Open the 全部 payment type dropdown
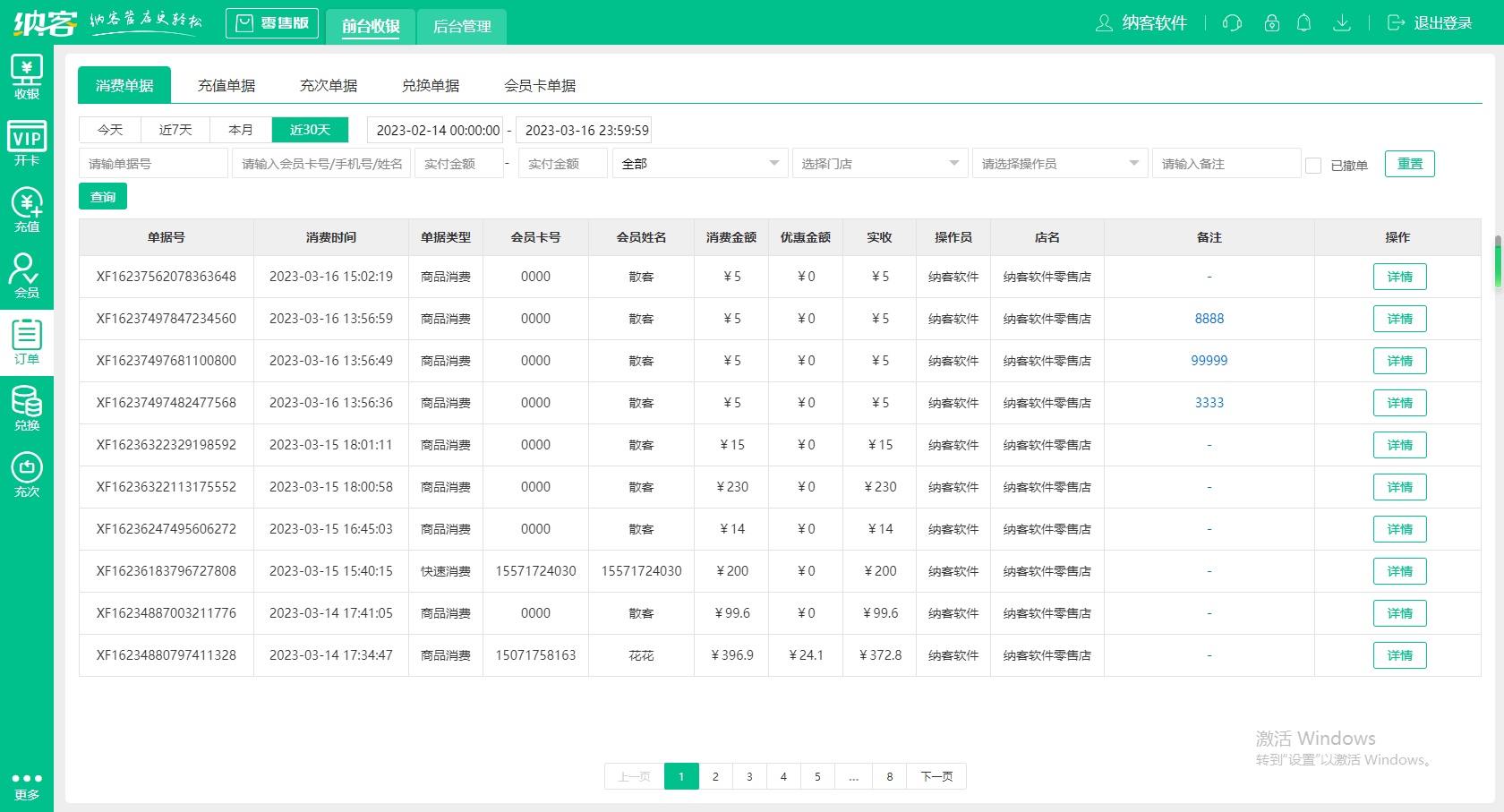The image size is (1504, 812). point(699,163)
